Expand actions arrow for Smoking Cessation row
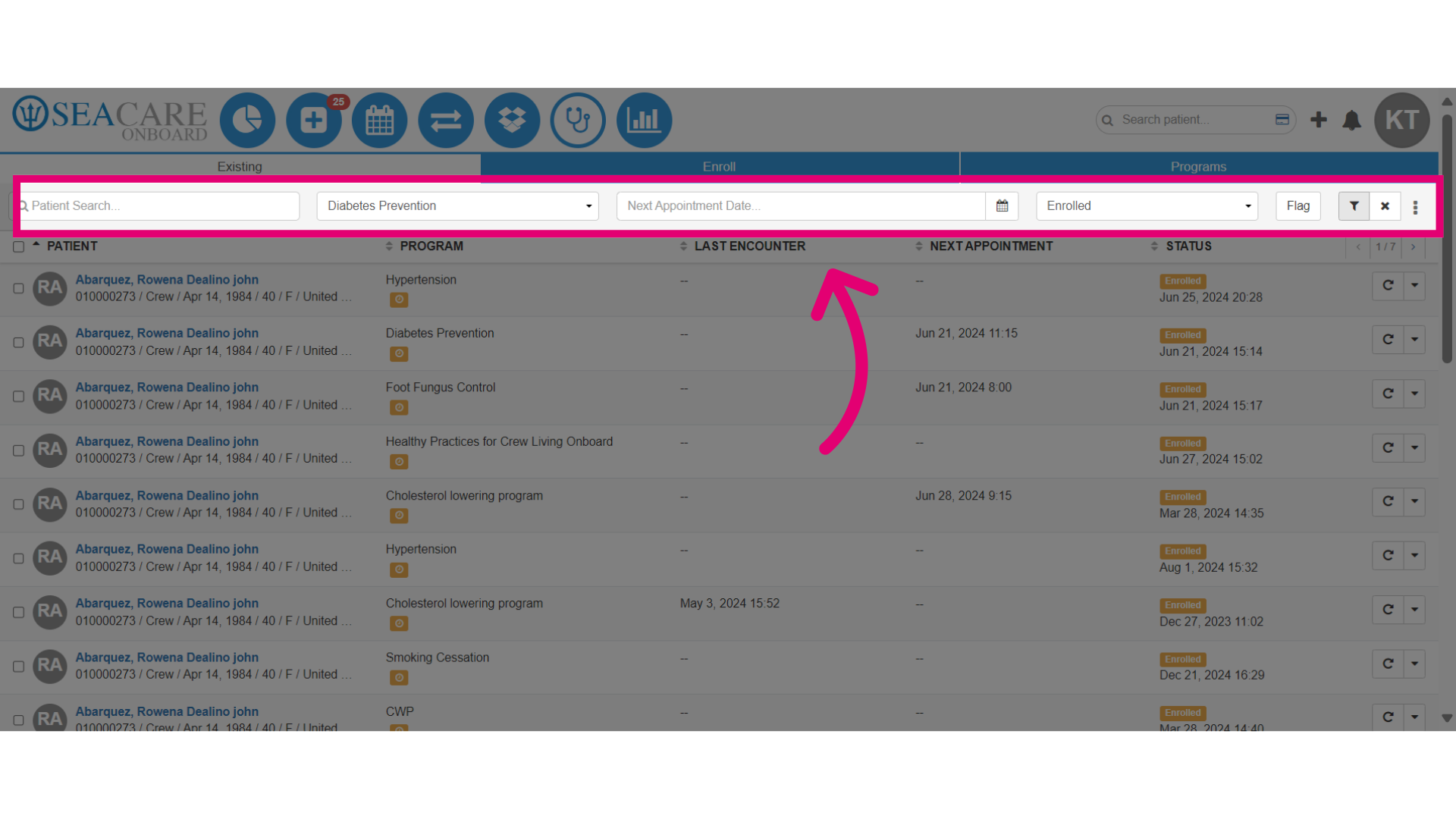 tap(1414, 664)
